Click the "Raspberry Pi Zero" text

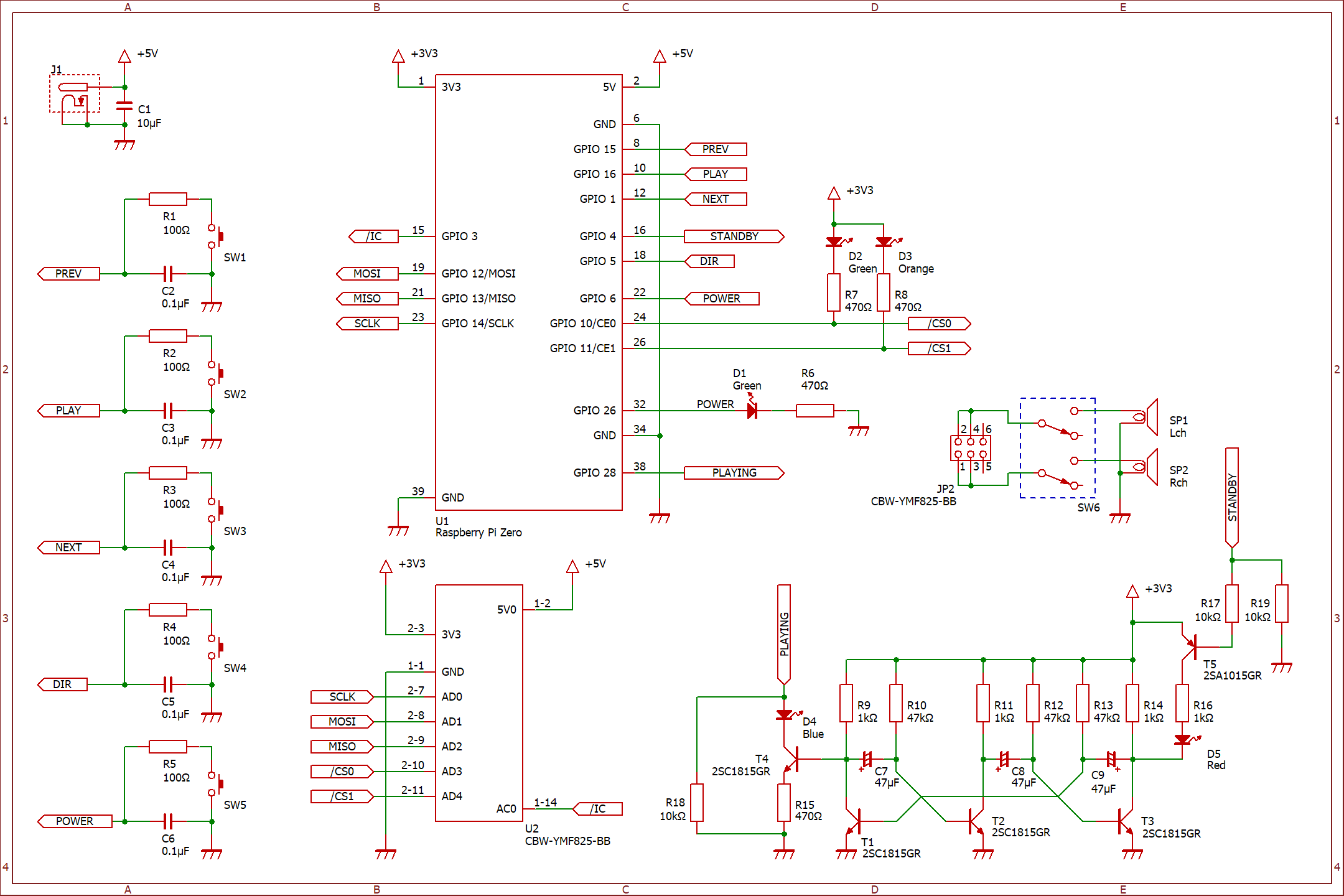tap(478, 533)
